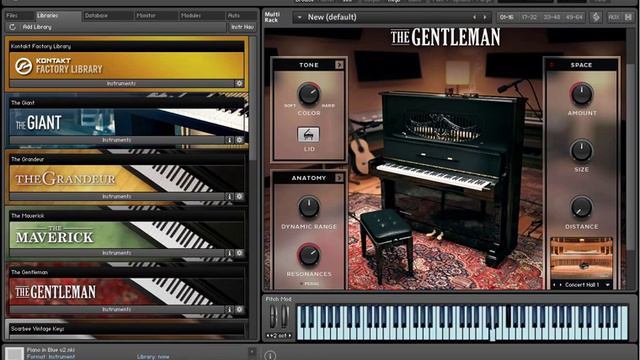This screenshot has width=640, height=360.
Task: Click the rack resize icon beside 49-64
Action: pos(596,17)
